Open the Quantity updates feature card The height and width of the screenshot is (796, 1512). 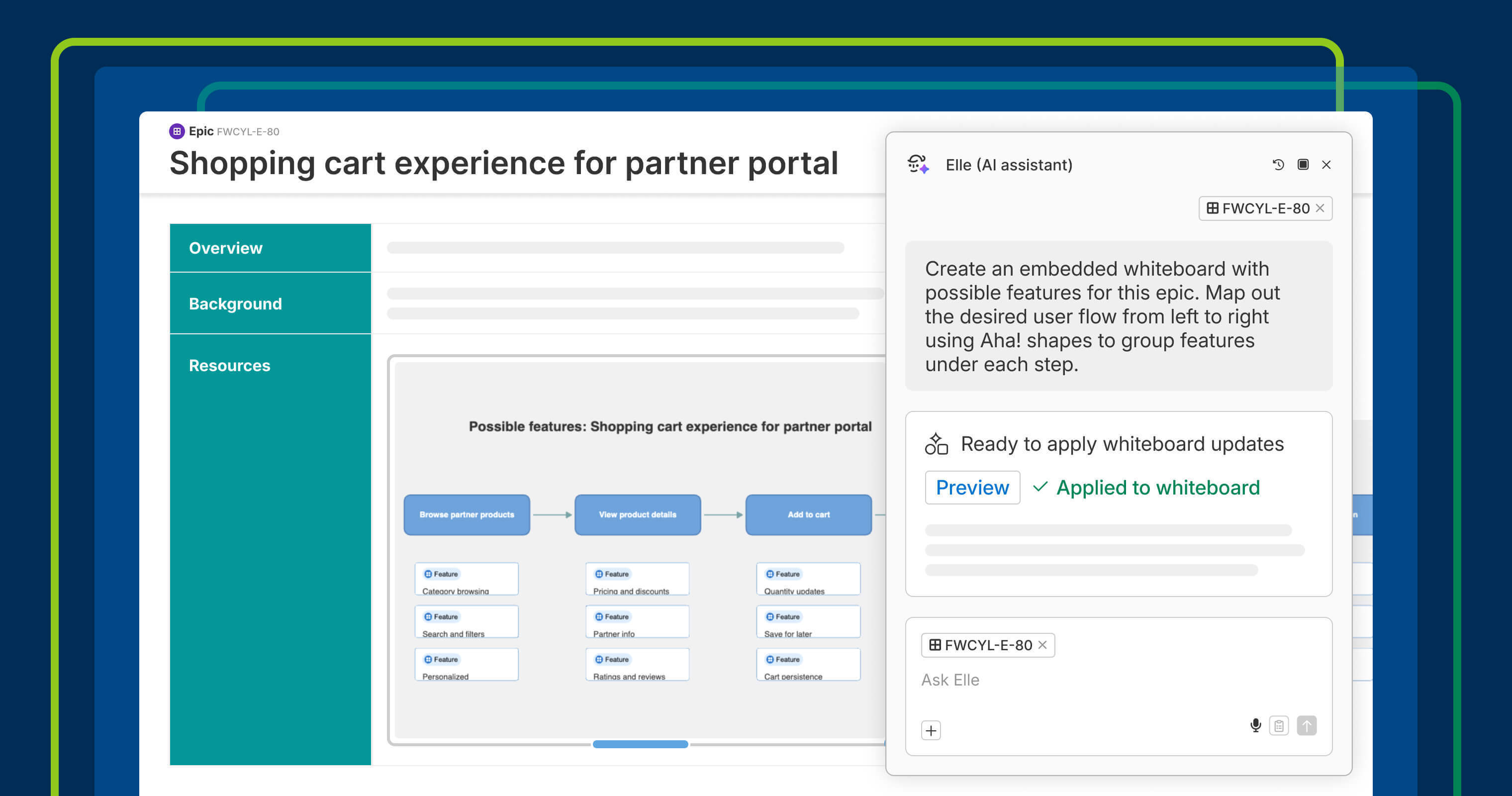(x=808, y=580)
